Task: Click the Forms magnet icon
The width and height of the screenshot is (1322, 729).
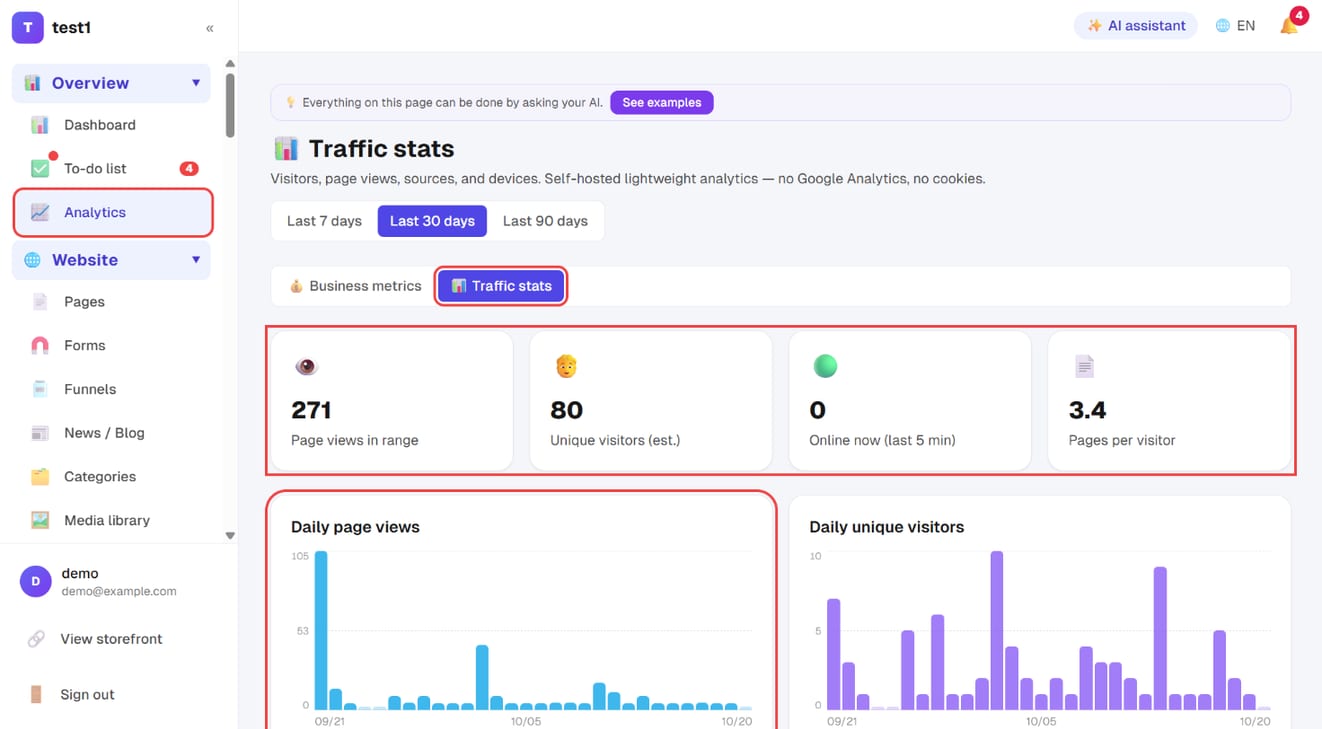Action: (x=40, y=346)
